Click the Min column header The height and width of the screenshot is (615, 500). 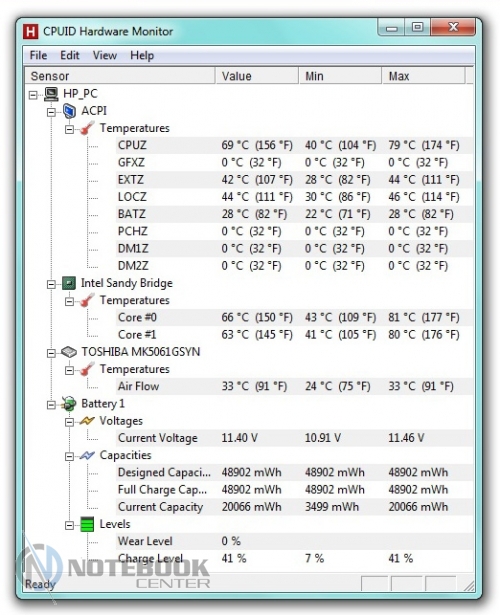tap(340, 76)
